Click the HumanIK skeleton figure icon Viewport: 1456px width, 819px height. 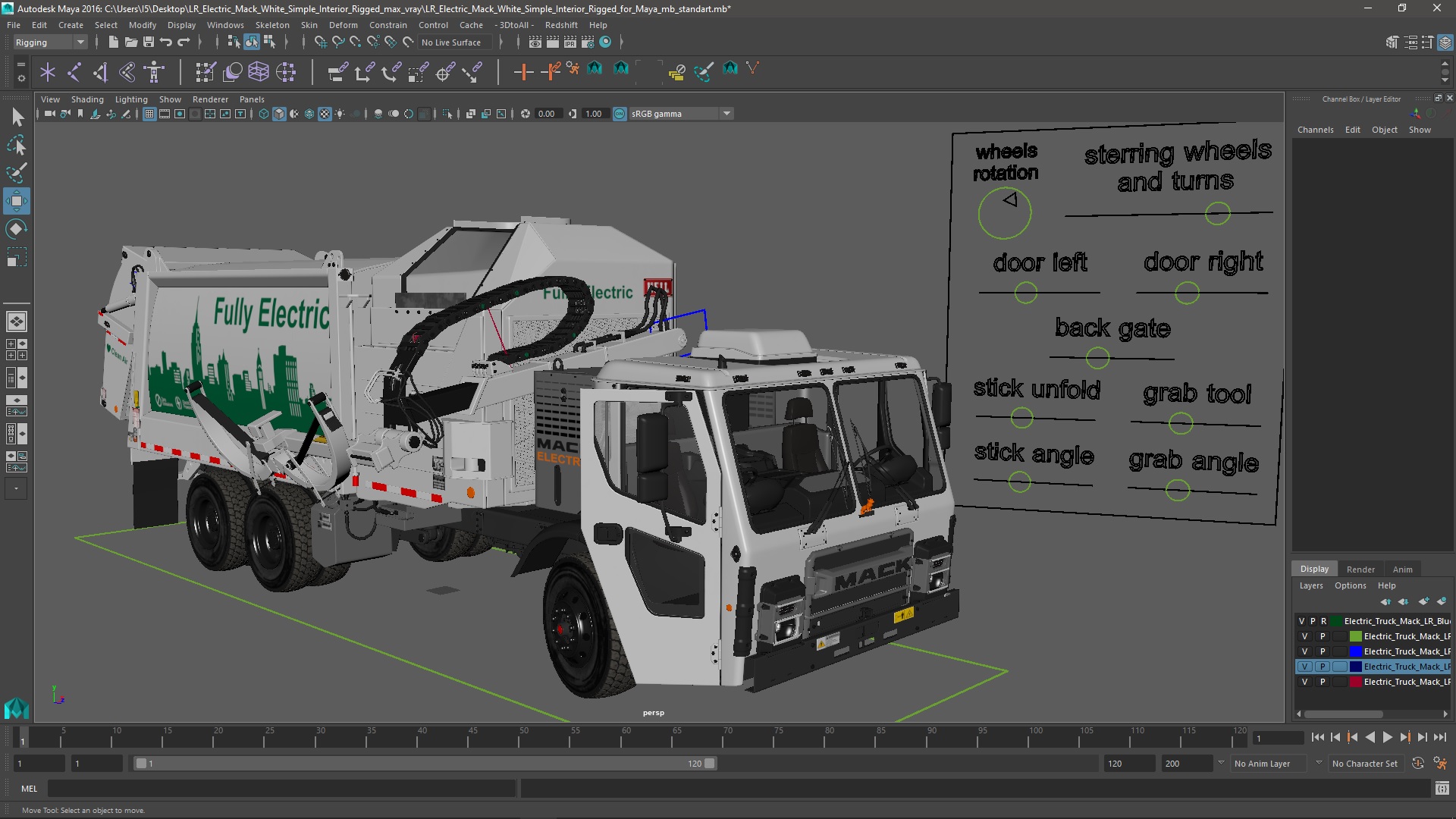(x=154, y=72)
